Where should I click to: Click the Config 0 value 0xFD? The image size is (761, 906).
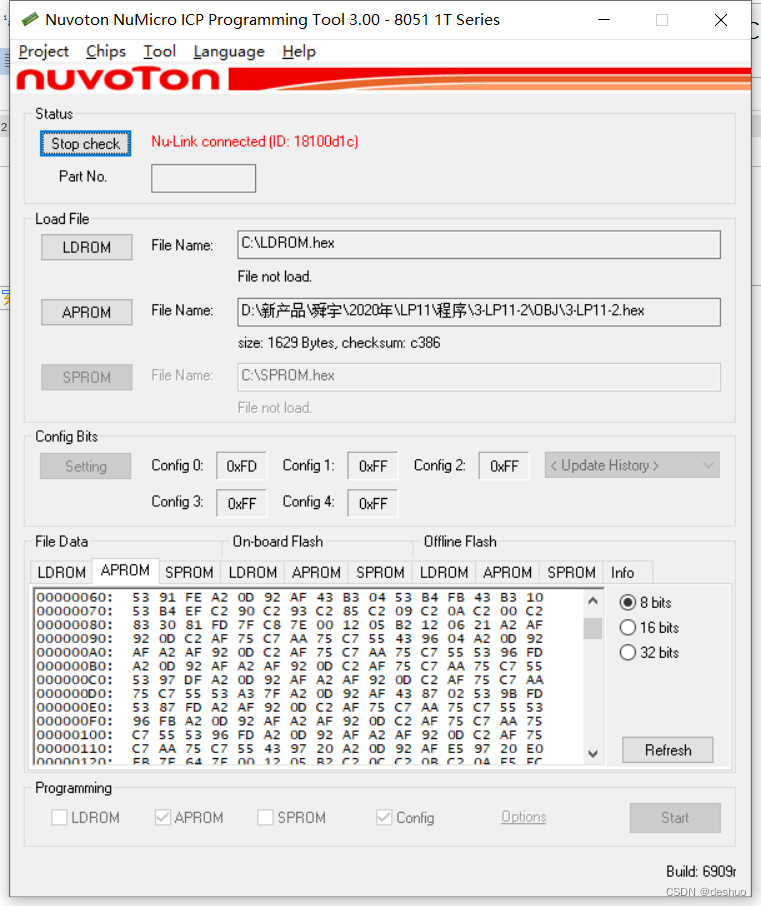coord(242,466)
